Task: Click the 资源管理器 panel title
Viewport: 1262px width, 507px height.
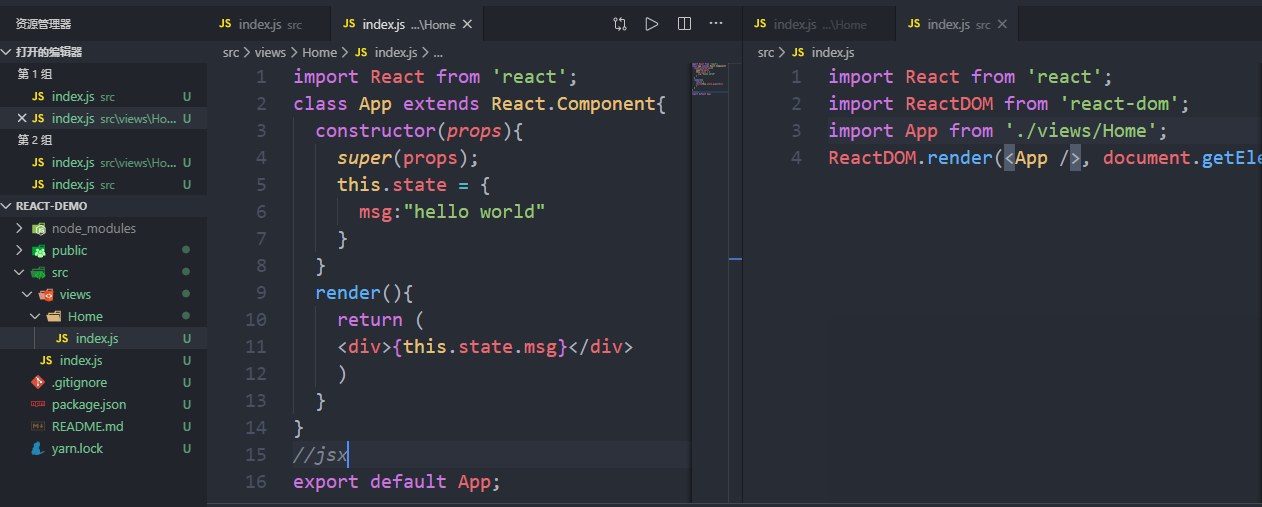Action: [x=43, y=23]
